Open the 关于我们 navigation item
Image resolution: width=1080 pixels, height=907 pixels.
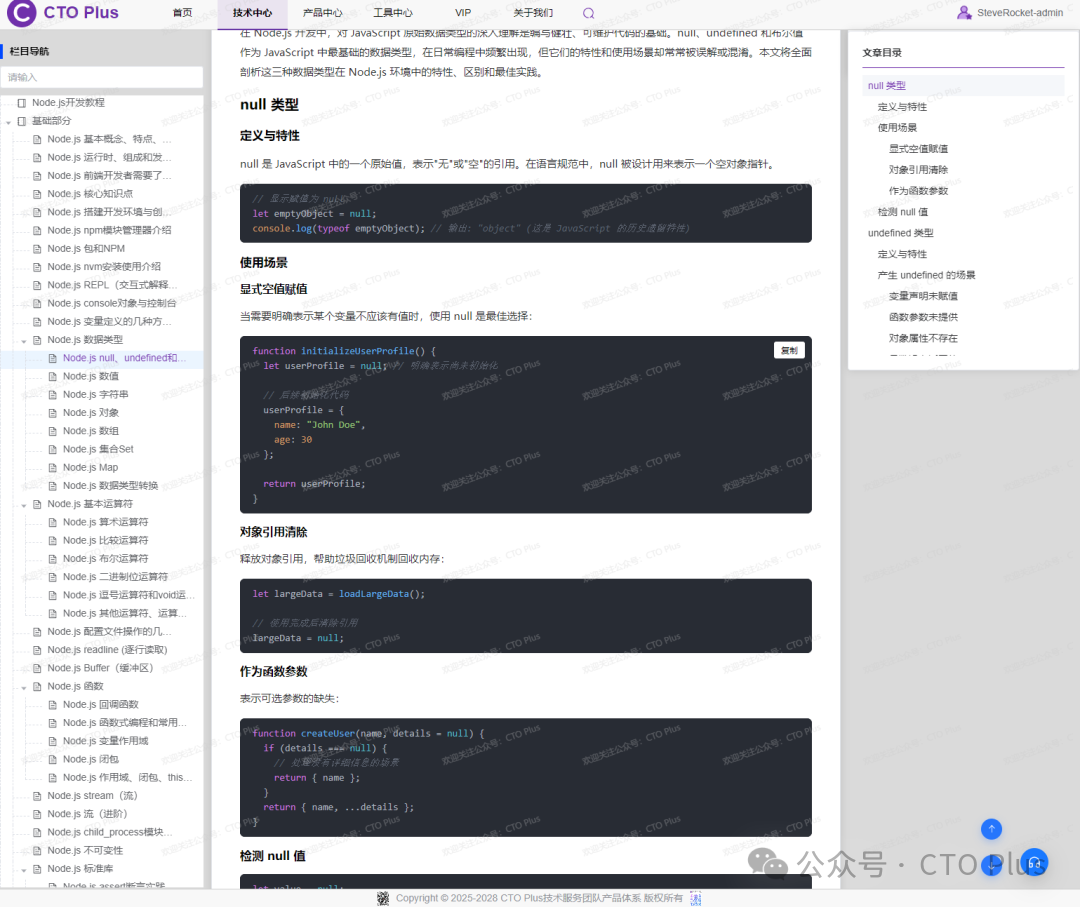[532, 12]
